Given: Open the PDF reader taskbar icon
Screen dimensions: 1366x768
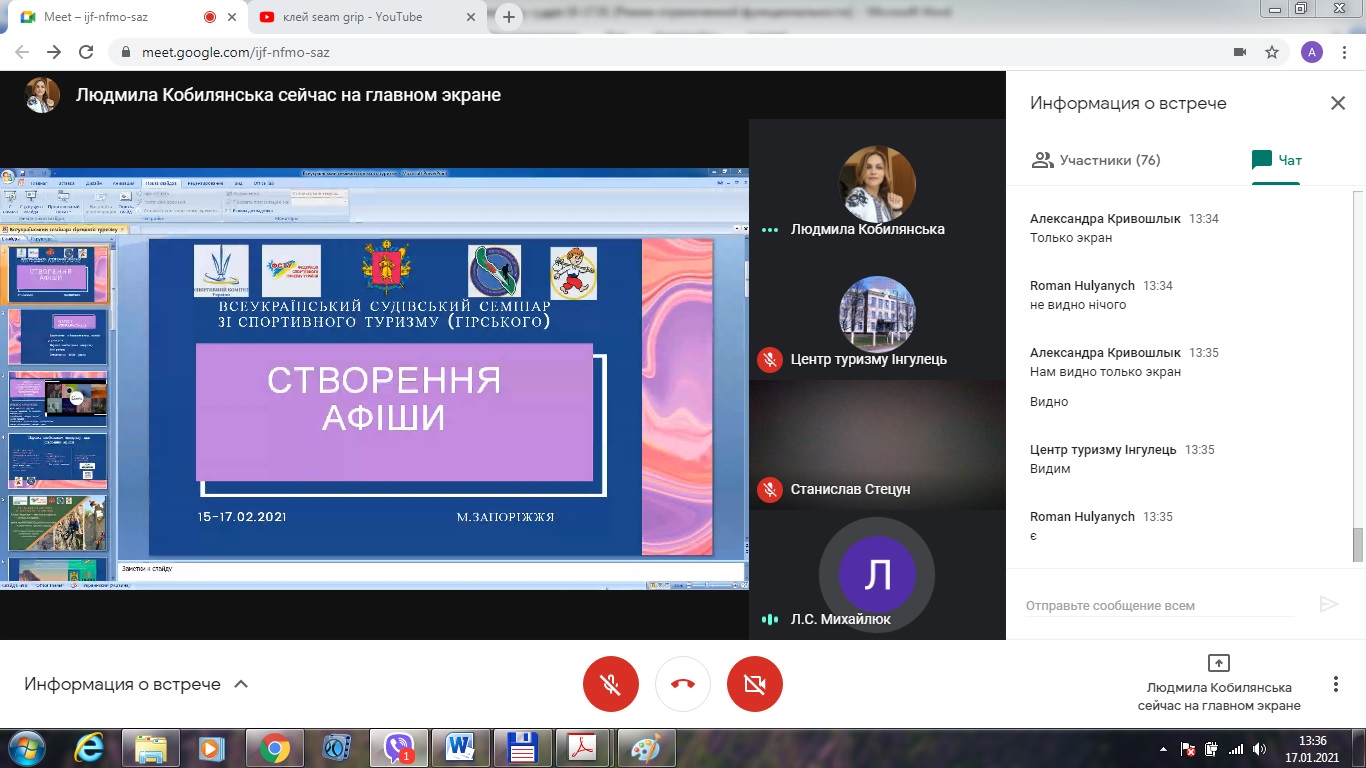Looking at the screenshot, I should pos(584,748).
